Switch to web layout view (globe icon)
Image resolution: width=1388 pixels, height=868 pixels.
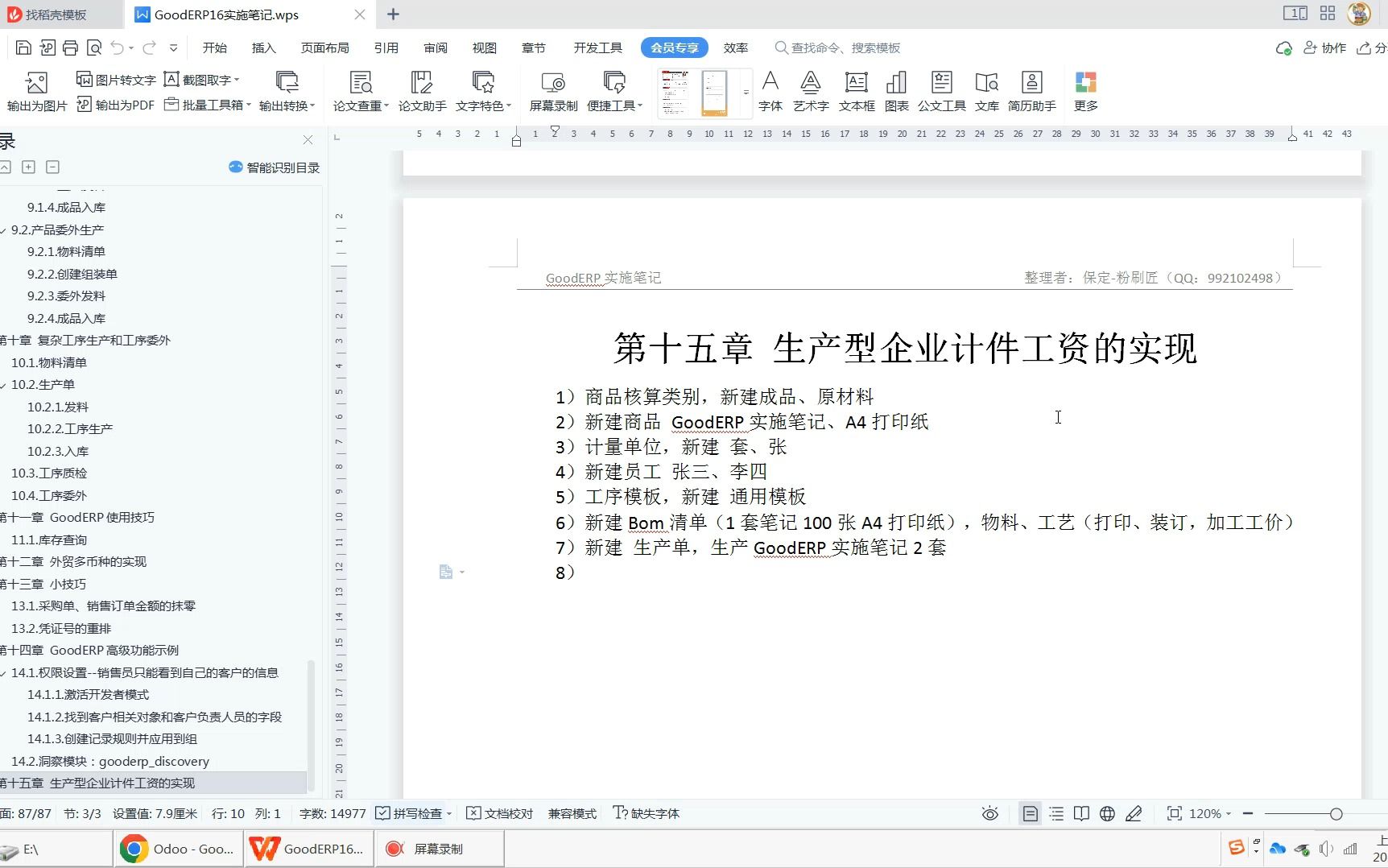tap(1108, 814)
